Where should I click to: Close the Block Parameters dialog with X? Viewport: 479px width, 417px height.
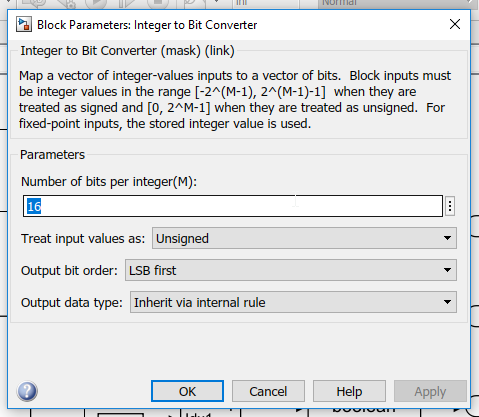click(x=455, y=24)
